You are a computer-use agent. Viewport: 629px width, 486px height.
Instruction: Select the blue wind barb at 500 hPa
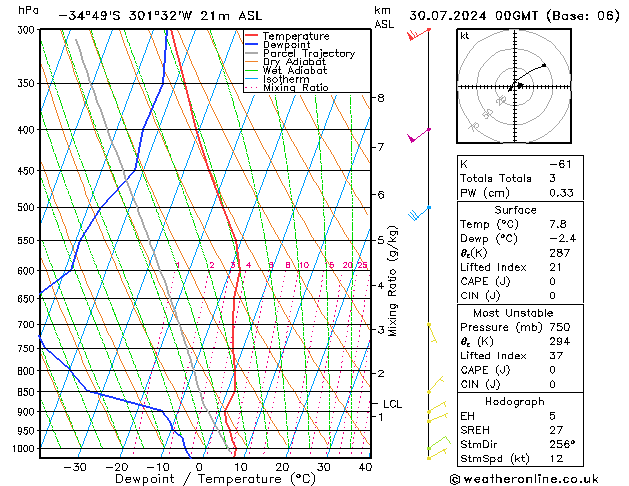pos(418,212)
